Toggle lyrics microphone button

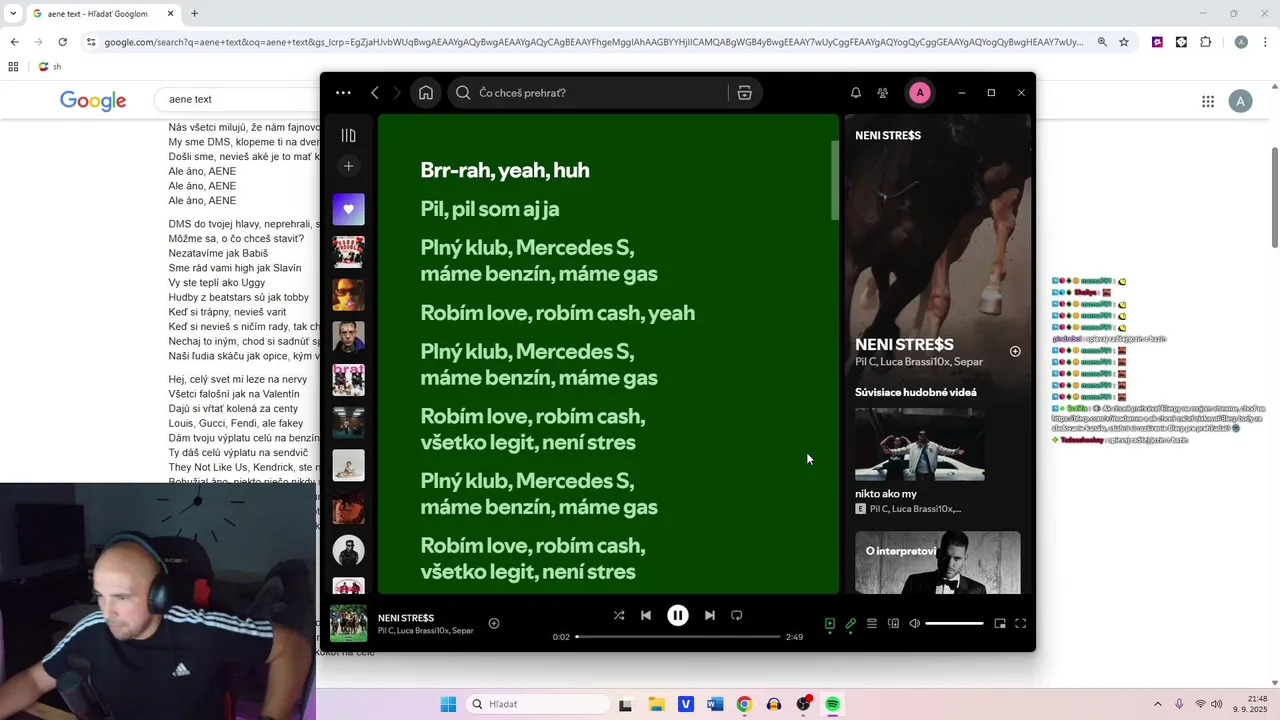coord(851,624)
